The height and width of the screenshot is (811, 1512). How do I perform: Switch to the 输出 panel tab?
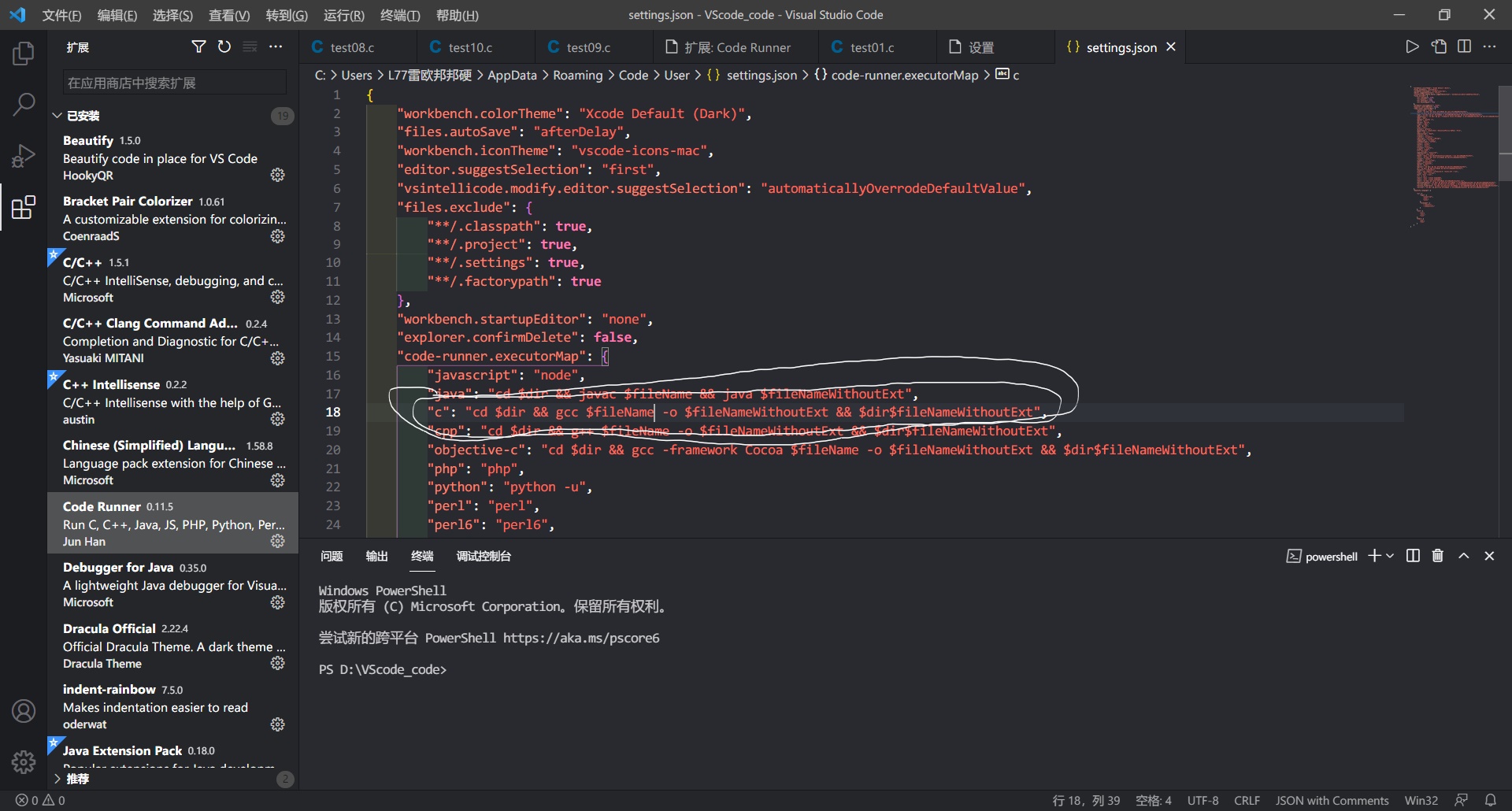pyautogui.click(x=376, y=556)
